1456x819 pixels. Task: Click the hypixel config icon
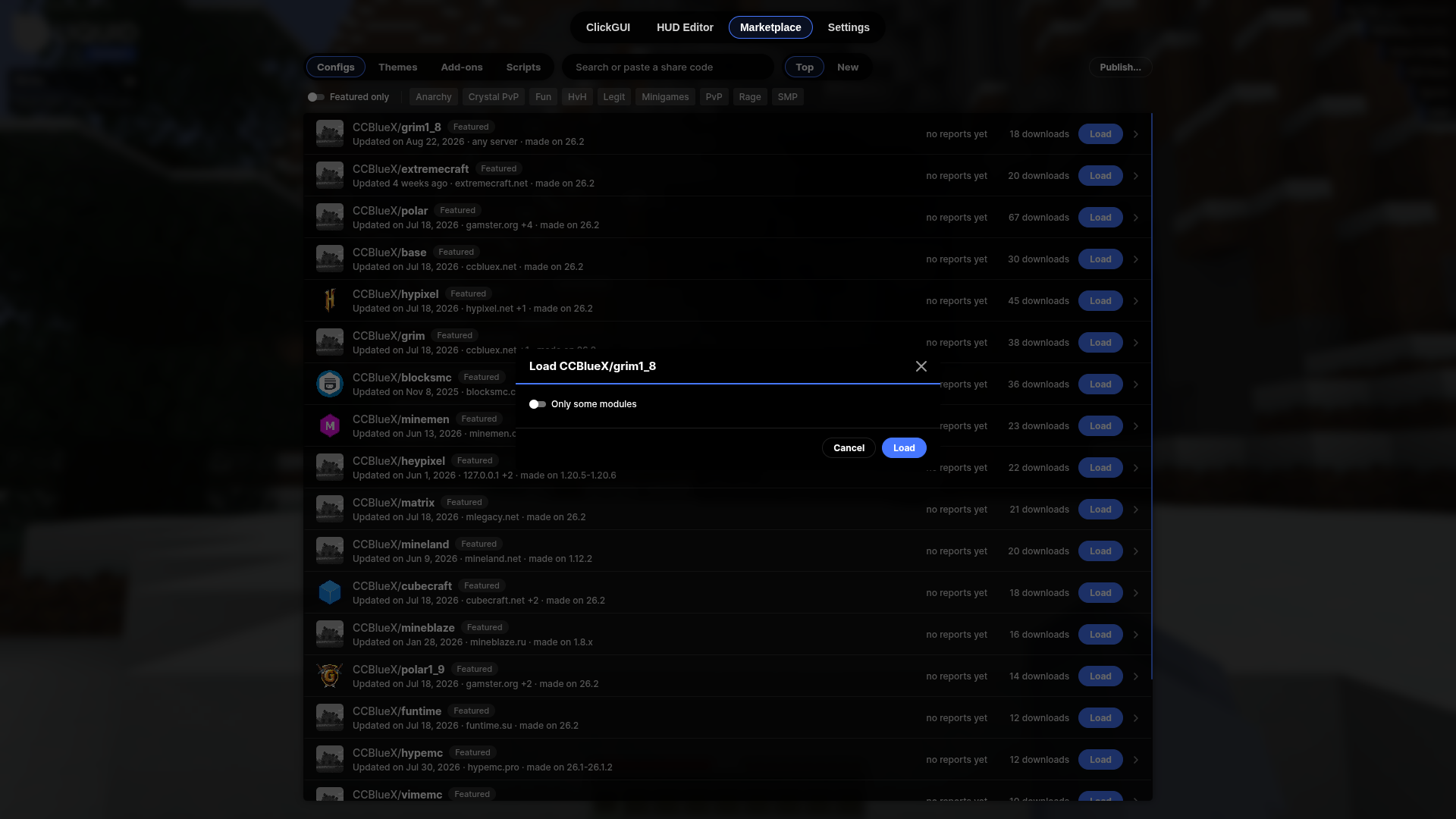[x=330, y=300]
